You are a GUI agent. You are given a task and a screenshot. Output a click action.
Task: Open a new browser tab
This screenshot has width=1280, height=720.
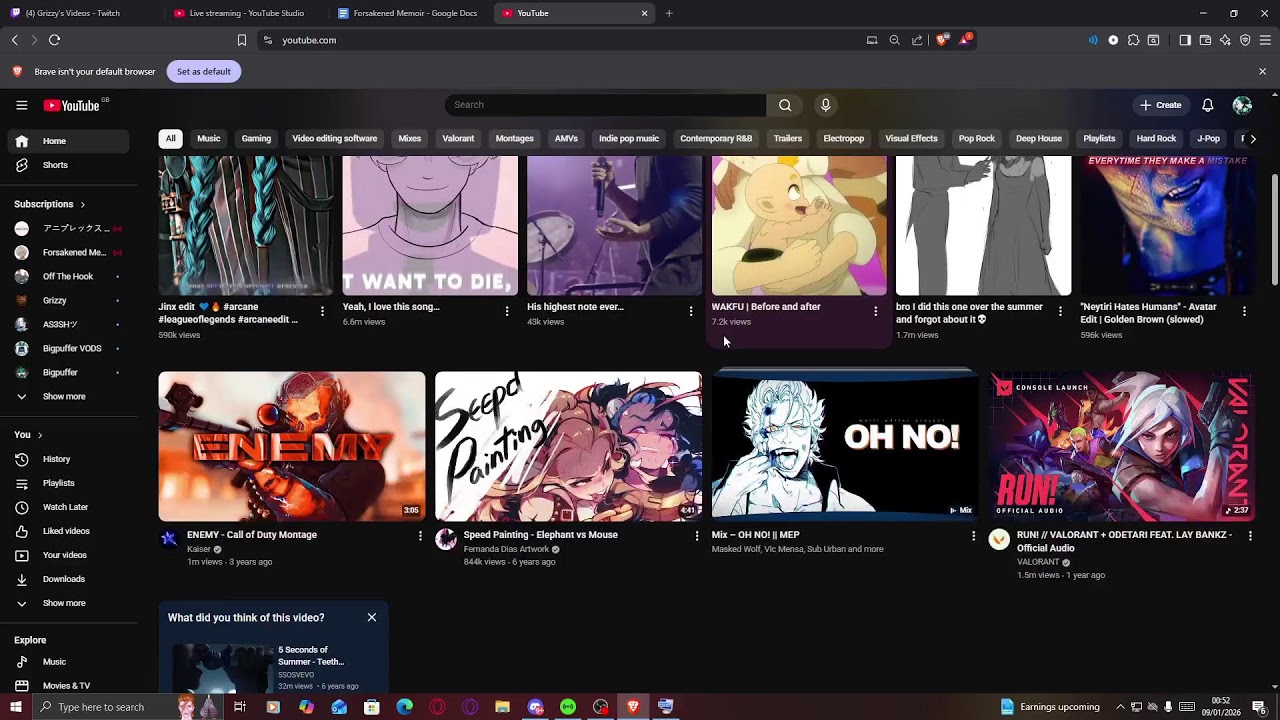coord(669,14)
